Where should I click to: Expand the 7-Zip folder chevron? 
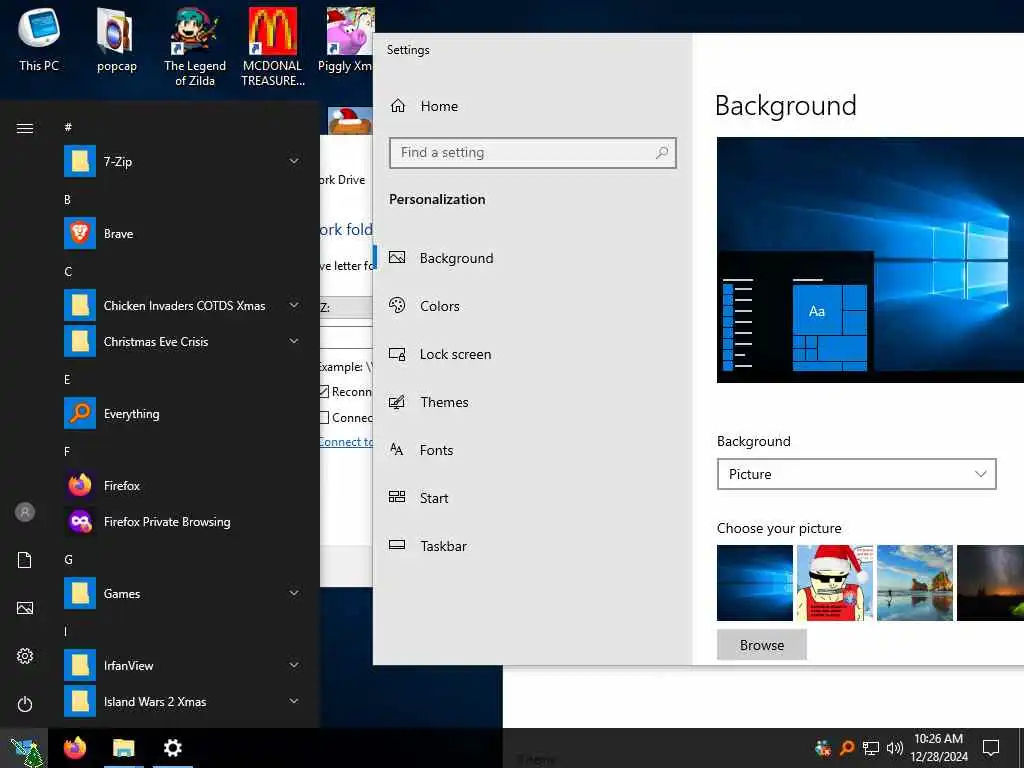pos(294,161)
